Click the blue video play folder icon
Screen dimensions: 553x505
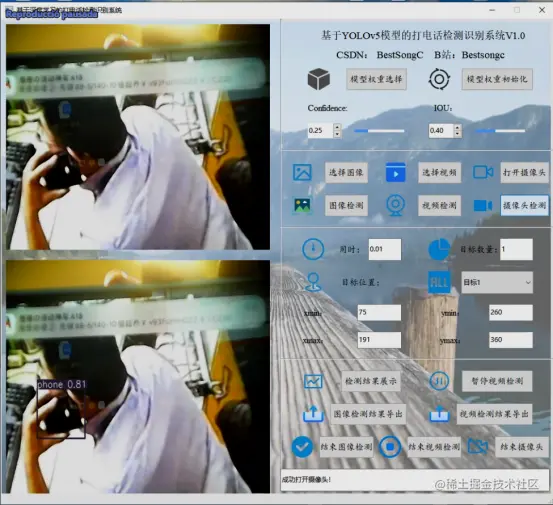coord(395,172)
